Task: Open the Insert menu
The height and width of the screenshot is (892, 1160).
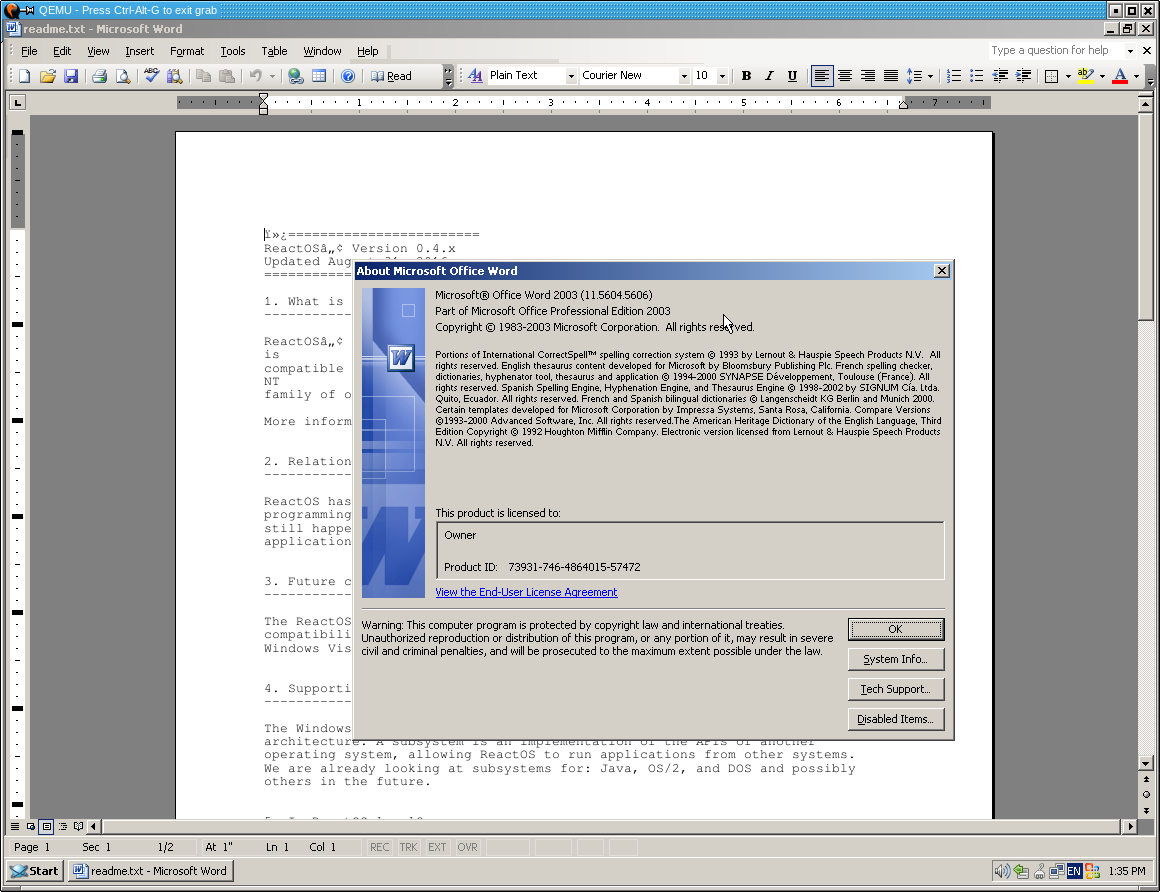Action: pos(140,51)
